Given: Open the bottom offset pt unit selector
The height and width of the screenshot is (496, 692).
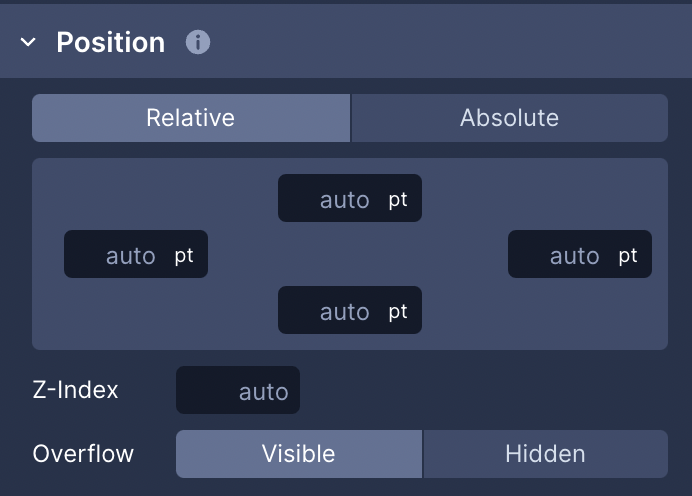Looking at the screenshot, I should click(398, 312).
